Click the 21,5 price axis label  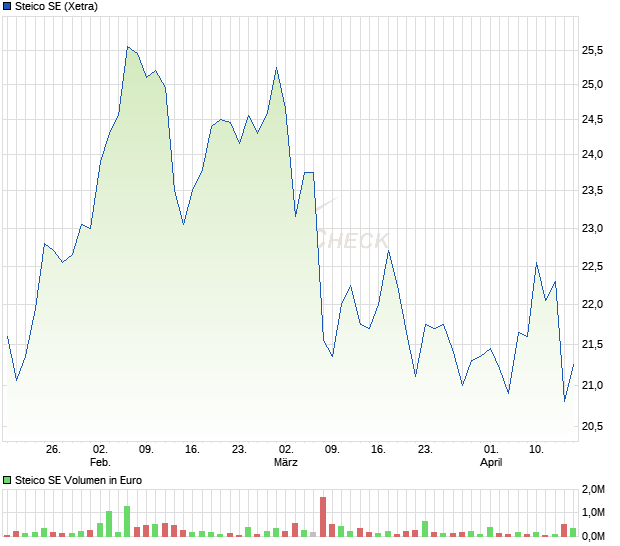tap(592, 344)
